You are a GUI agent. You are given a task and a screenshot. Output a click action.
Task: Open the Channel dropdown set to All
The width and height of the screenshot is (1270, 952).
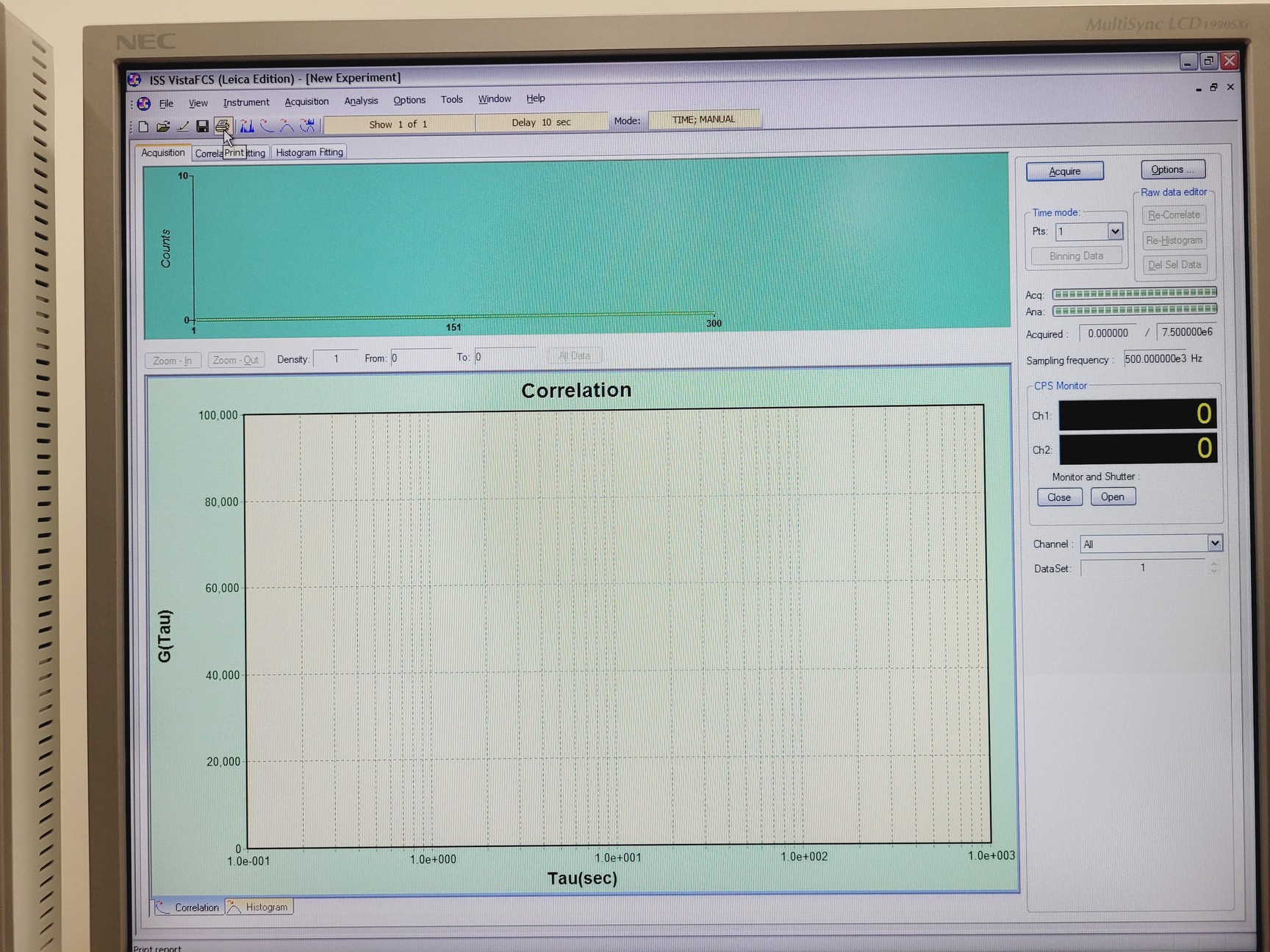pos(1214,544)
